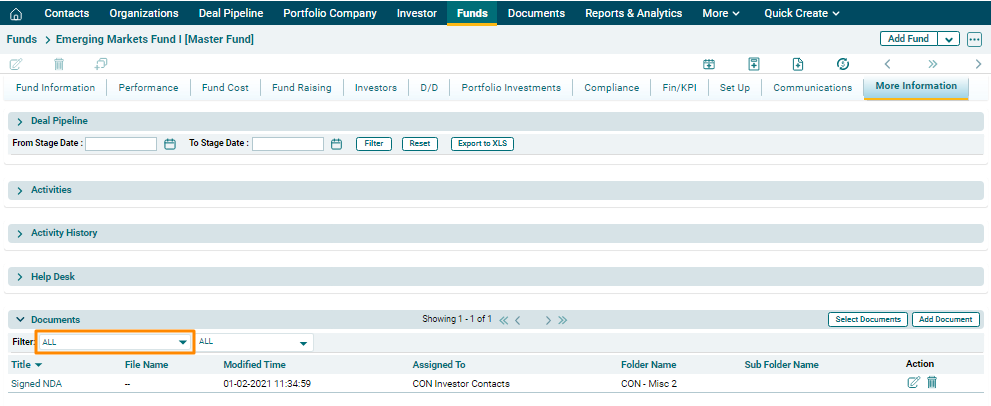The height and width of the screenshot is (406, 991).
Task: Click the edit pencil icon in fund toolbar
Action: click(16, 64)
